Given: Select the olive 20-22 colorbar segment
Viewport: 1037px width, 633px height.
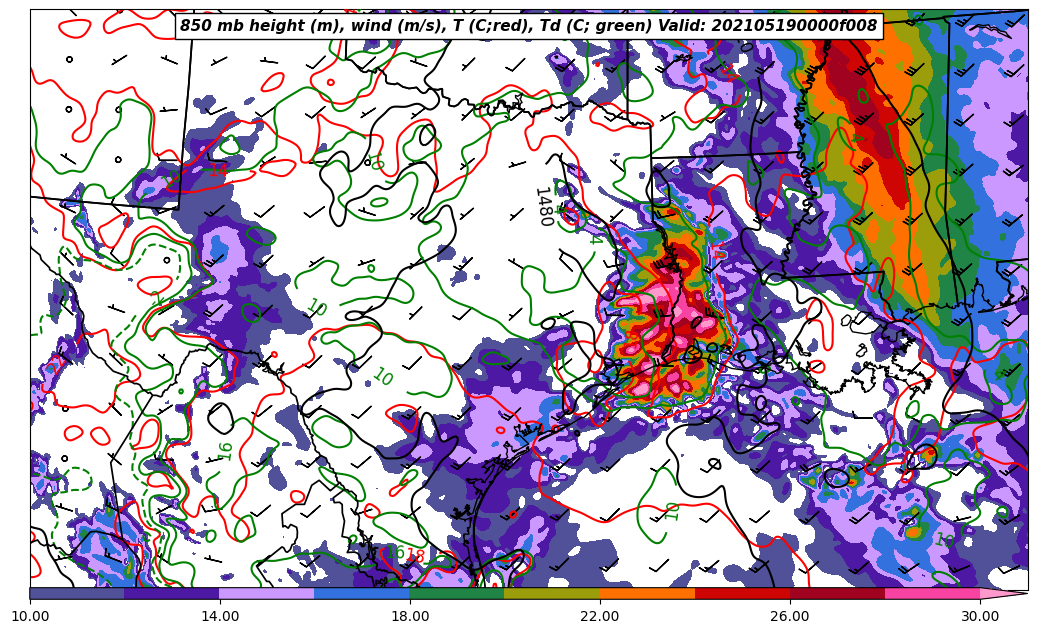Looking at the screenshot, I should point(552,593).
